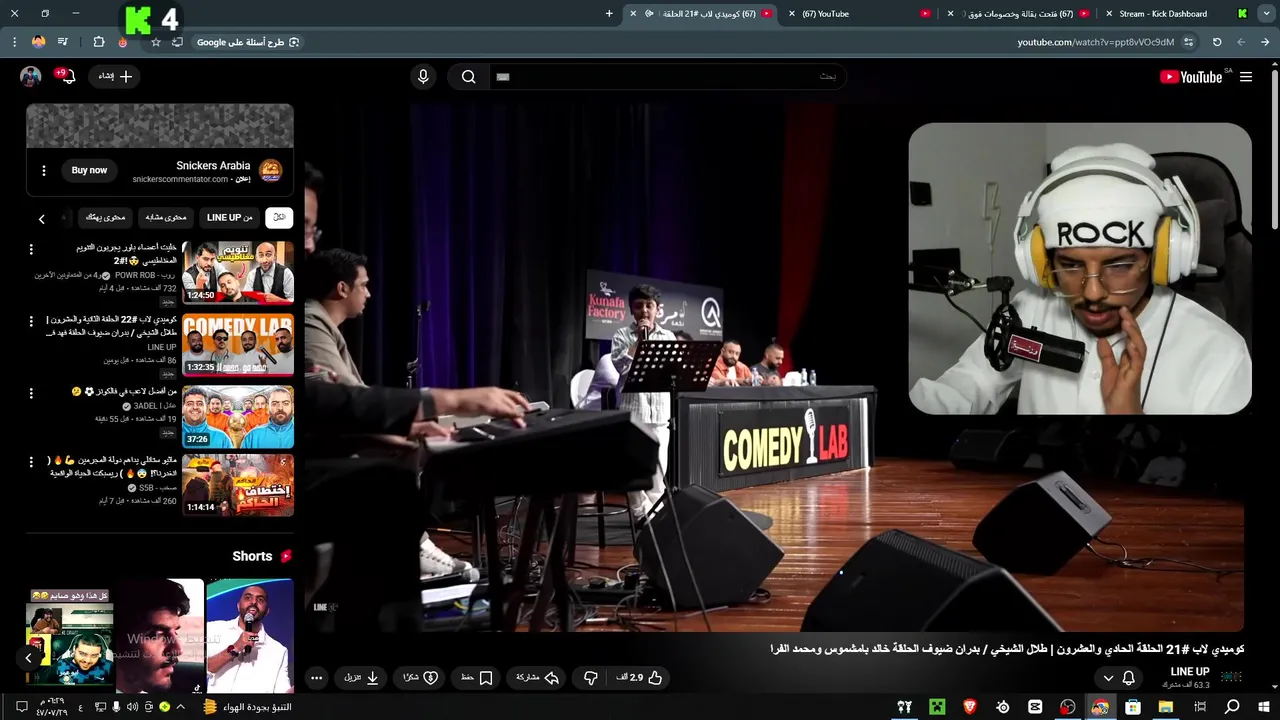Click the youtube.com URL address bar
The width and height of the screenshot is (1280, 720).
(x=1096, y=42)
